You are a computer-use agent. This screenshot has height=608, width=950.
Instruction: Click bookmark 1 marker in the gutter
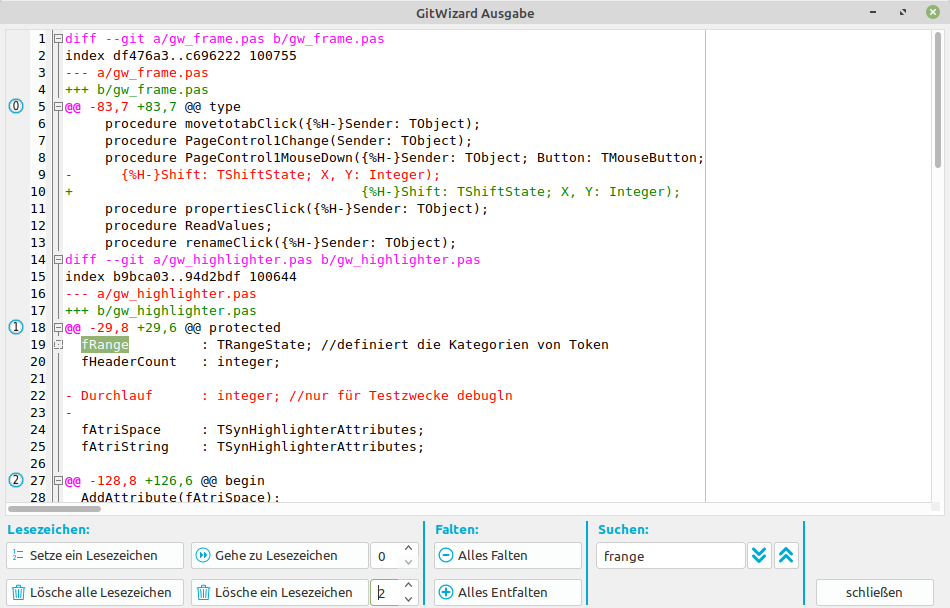pos(15,327)
